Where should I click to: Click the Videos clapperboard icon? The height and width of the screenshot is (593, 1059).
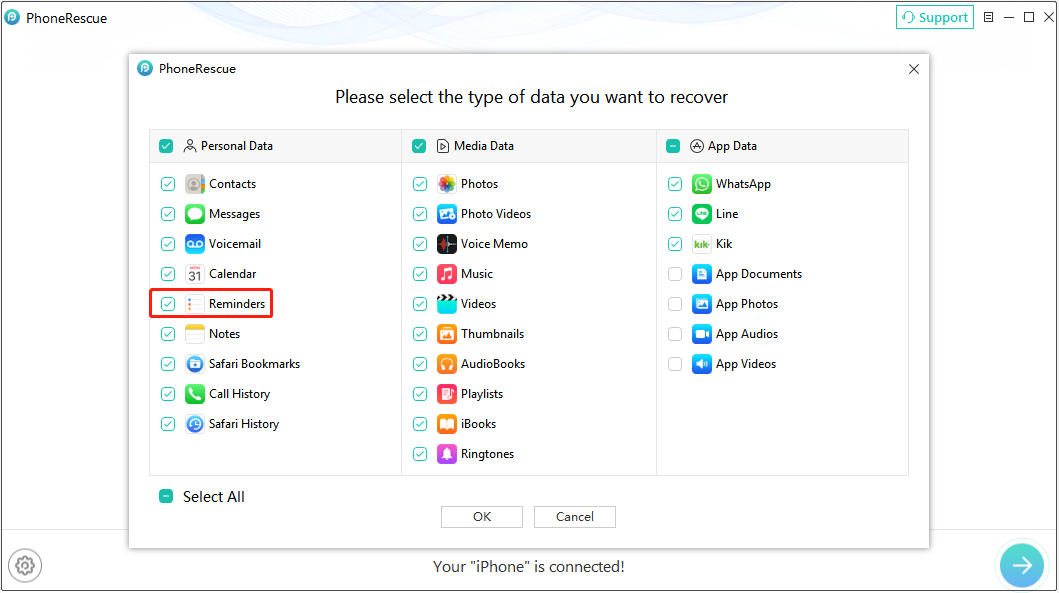pos(446,304)
